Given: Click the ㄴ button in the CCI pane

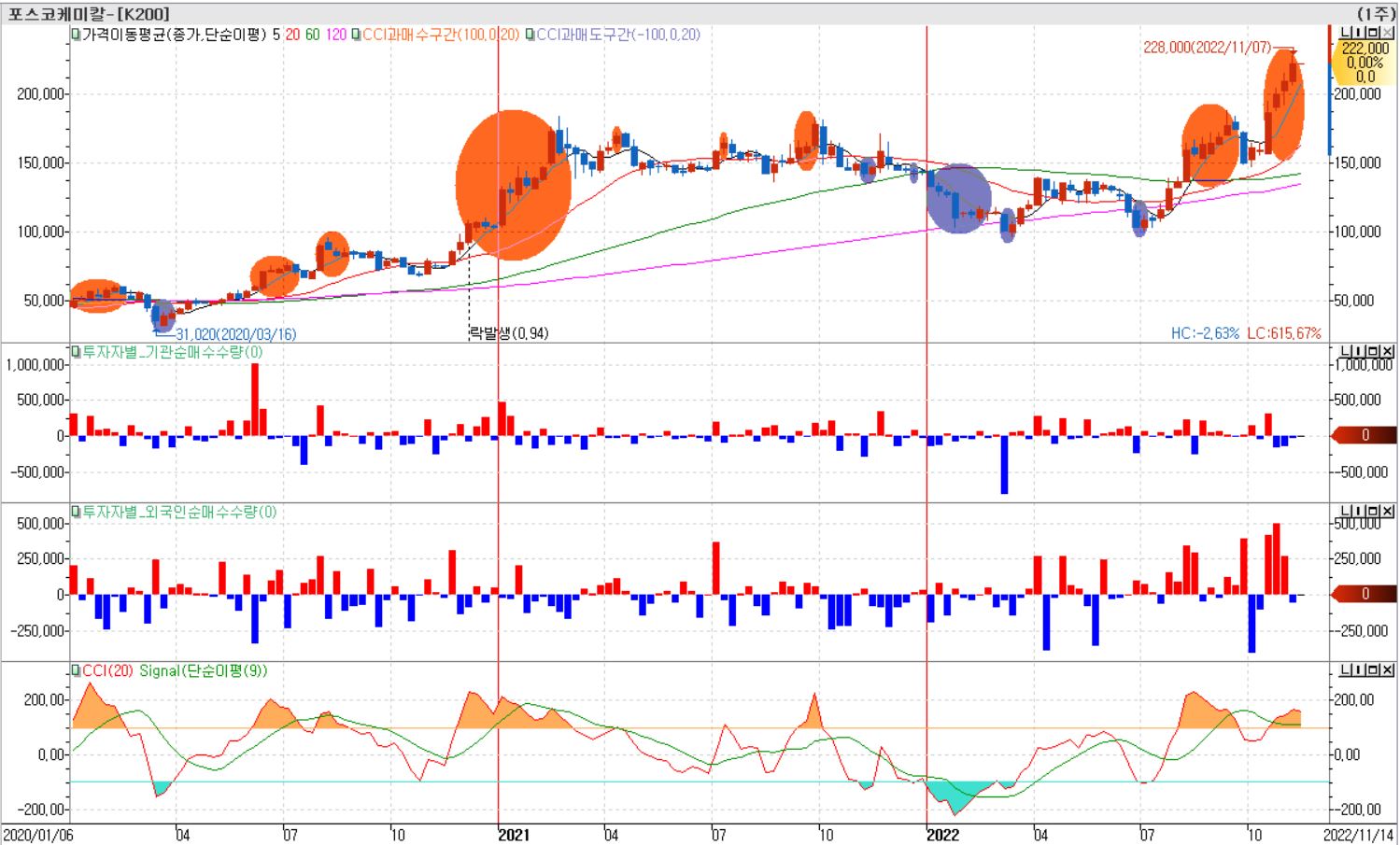Looking at the screenshot, I should pyautogui.click(x=1346, y=669).
